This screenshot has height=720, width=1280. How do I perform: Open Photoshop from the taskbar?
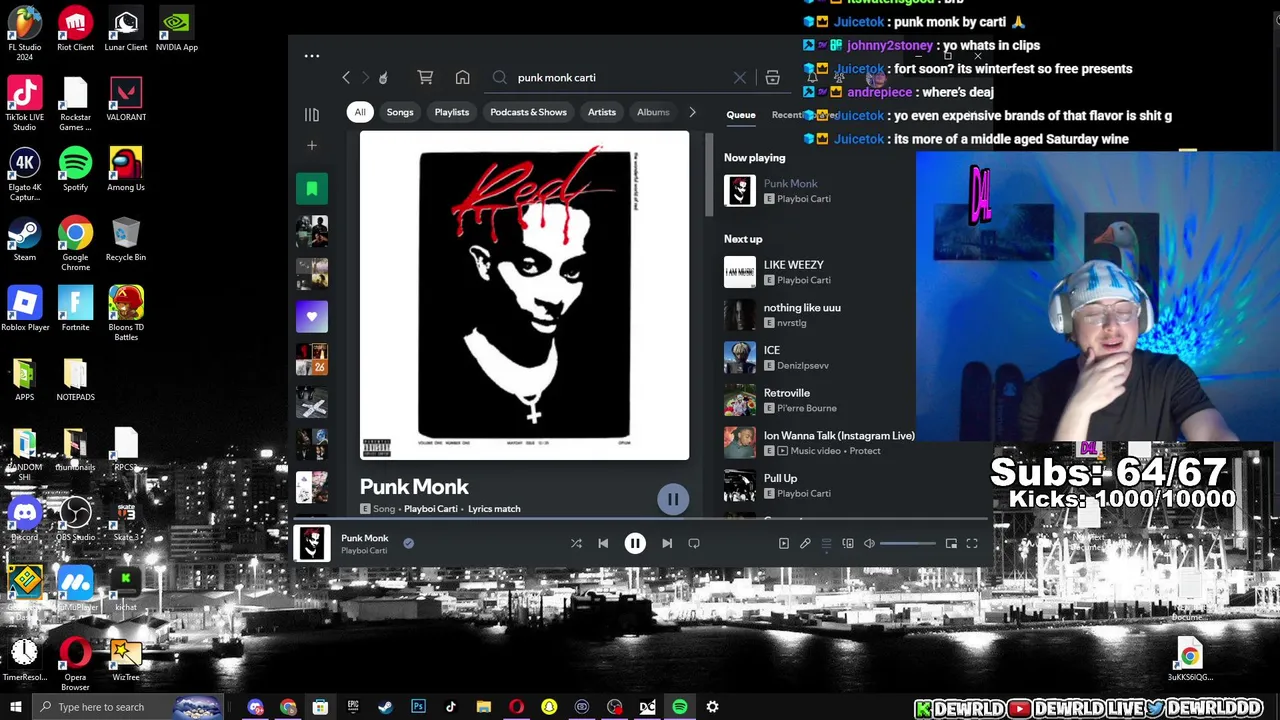(x=418, y=707)
